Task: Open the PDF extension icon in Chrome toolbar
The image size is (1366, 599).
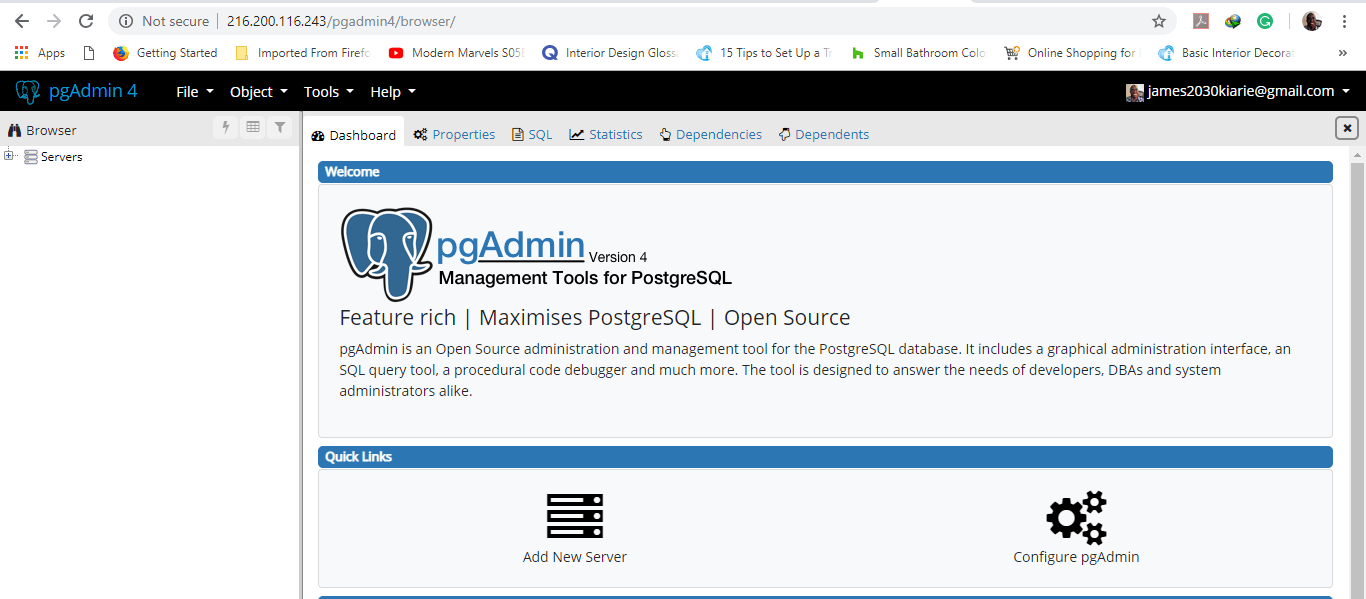Action: pyautogui.click(x=1201, y=21)
